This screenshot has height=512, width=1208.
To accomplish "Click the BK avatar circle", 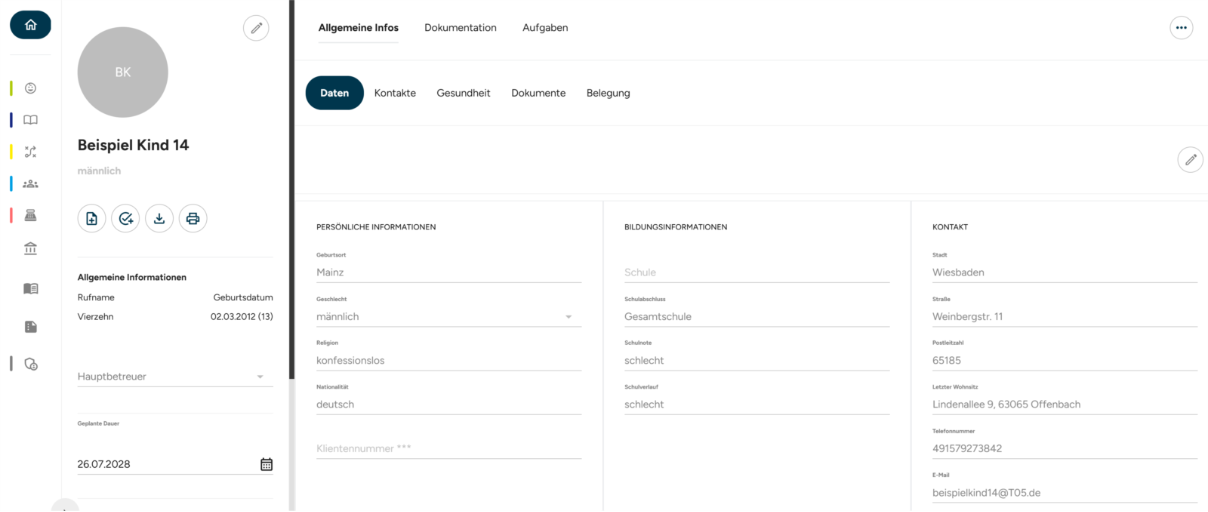I will (123, 72).
